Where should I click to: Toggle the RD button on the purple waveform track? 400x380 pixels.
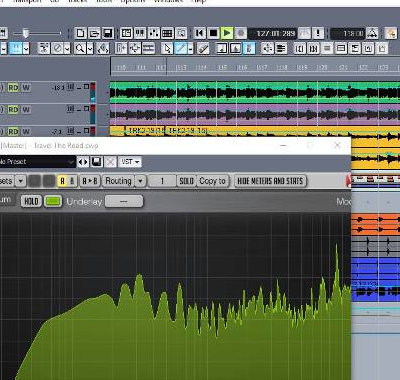[x=13, y=110]
